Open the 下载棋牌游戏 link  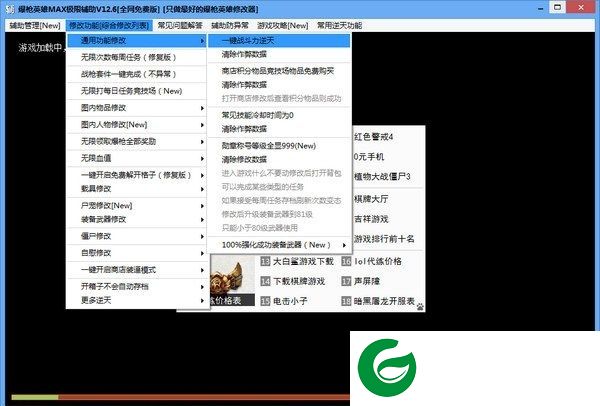click(x=299, y=281)
